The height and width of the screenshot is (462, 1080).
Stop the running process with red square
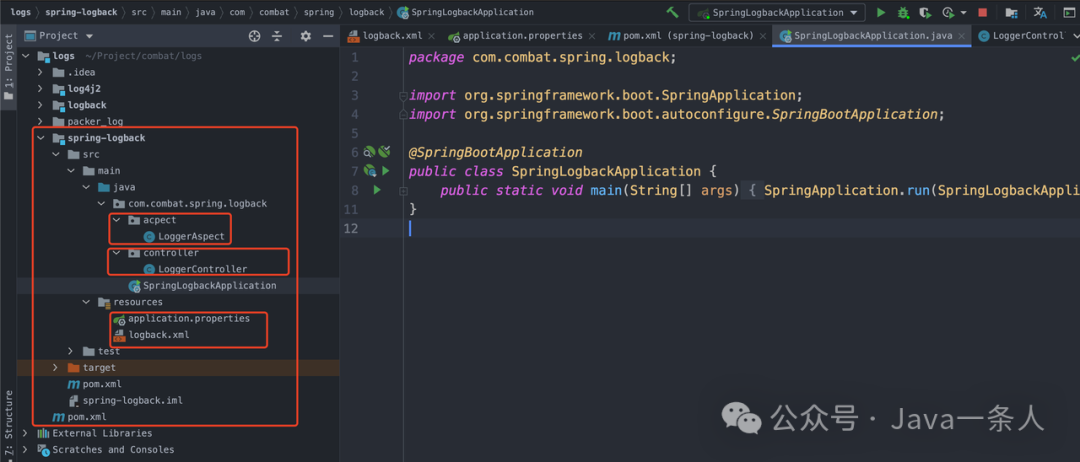(983, 13)
